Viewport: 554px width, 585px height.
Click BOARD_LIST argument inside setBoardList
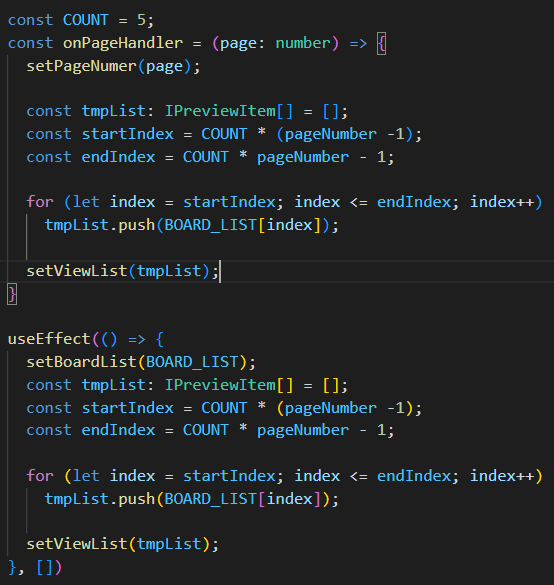192,362
